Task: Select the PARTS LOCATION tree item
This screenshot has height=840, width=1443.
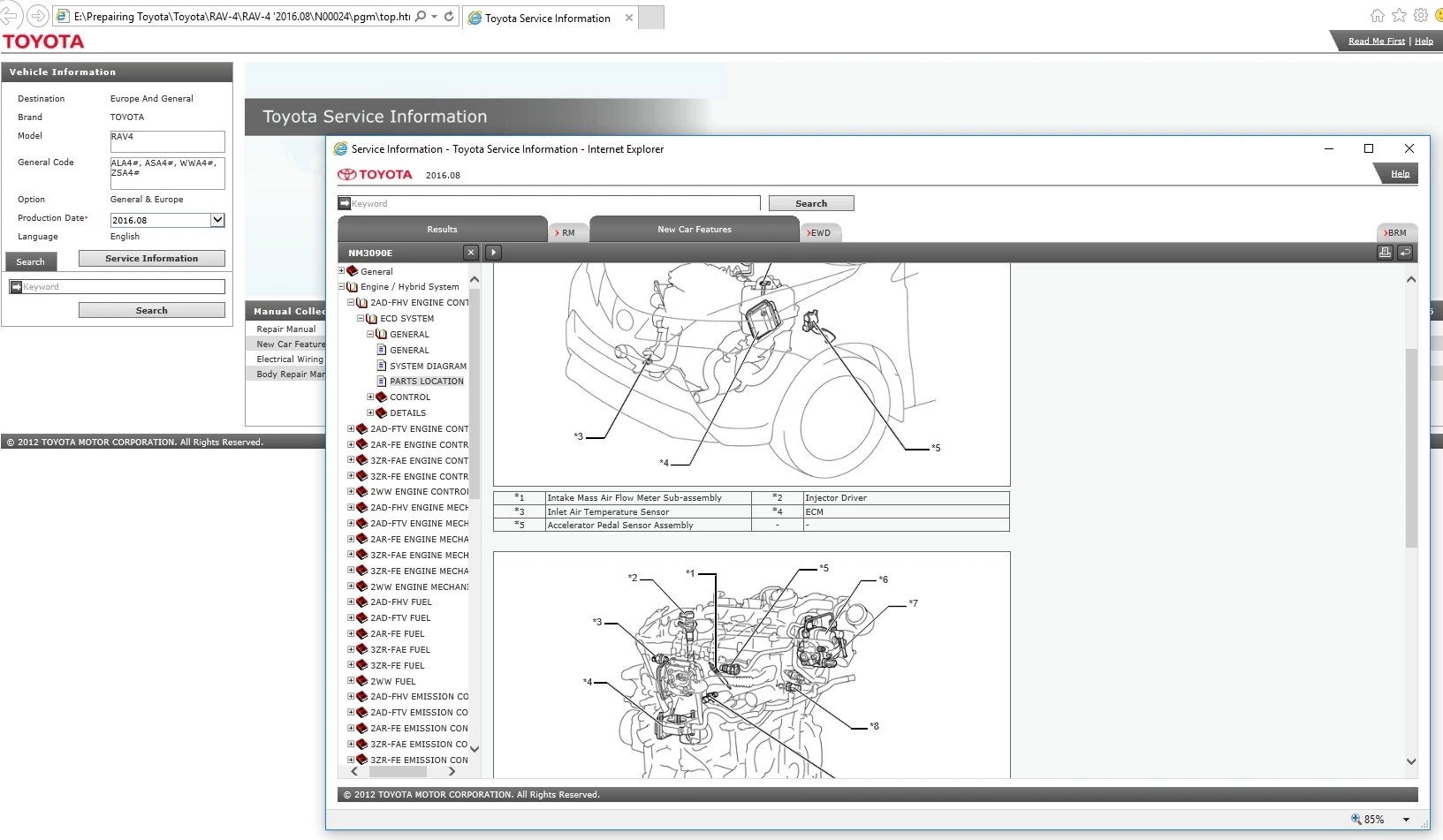Action: tap(427, 381)
